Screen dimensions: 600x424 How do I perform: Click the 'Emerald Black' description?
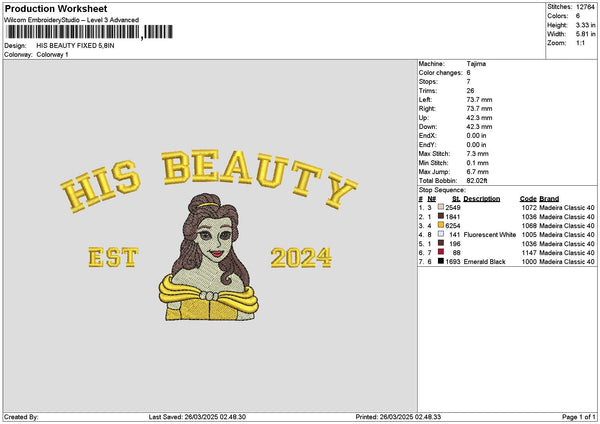pyautogui.click(x=484, y=262)
